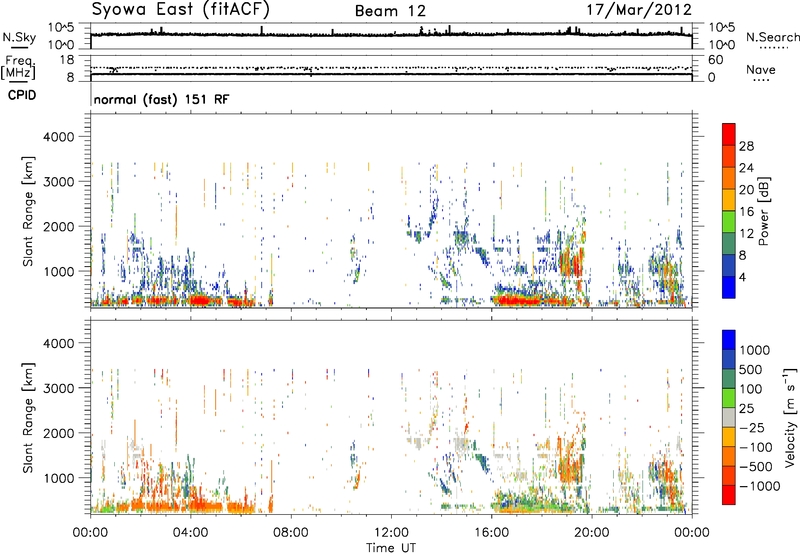Click the 'Time UT' axis label

[x=391, y=548]
